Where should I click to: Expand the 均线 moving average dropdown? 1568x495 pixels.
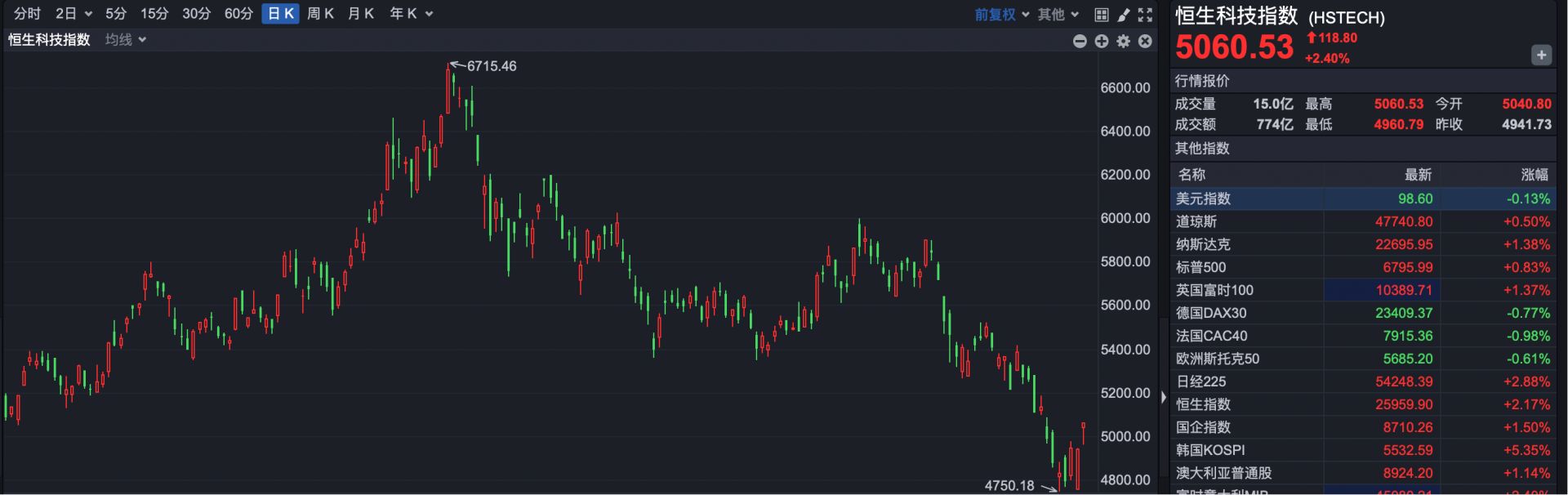pos(126,39)
